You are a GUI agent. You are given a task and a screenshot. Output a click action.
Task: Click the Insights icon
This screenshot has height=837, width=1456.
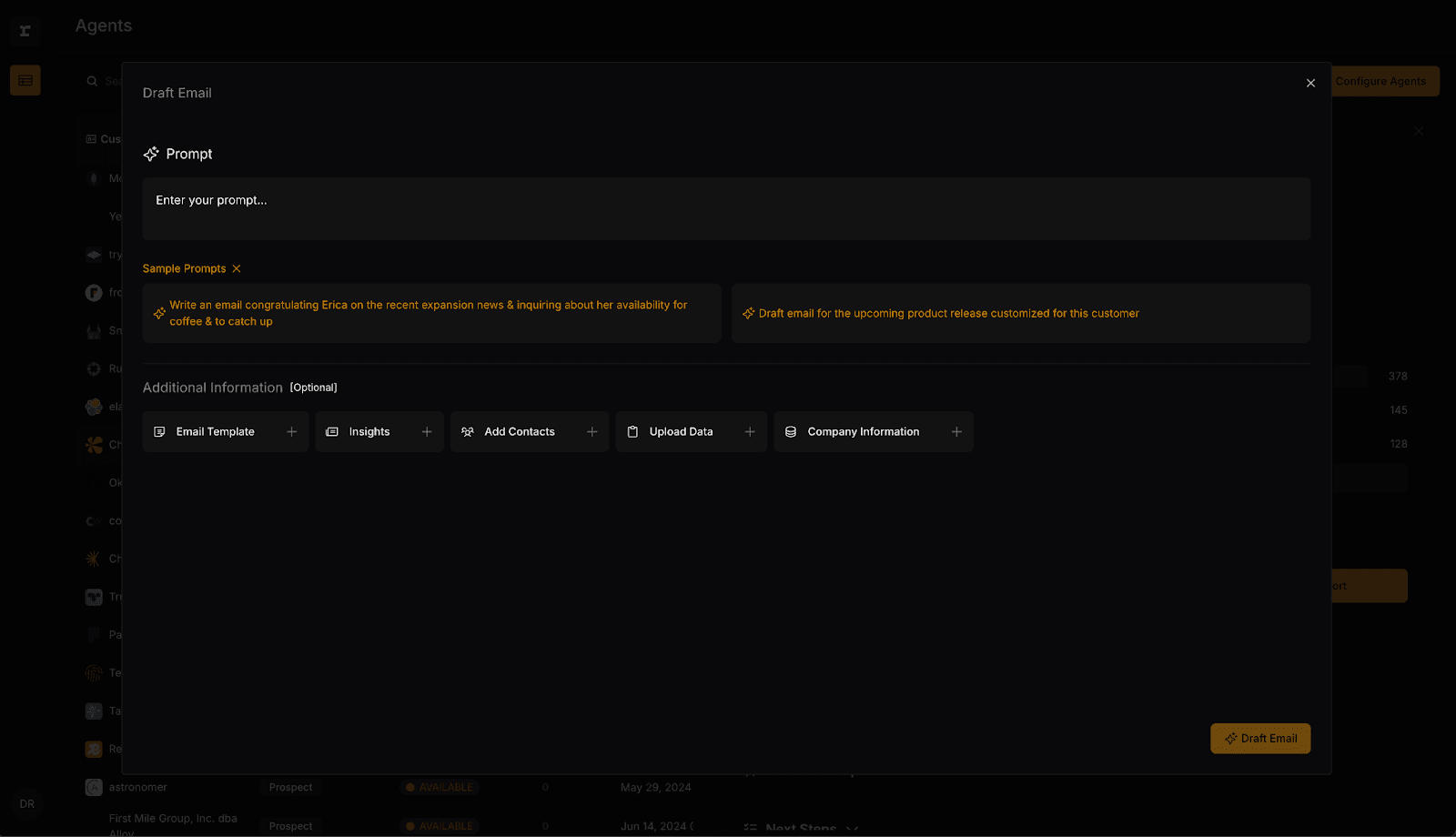pos(332,432)
